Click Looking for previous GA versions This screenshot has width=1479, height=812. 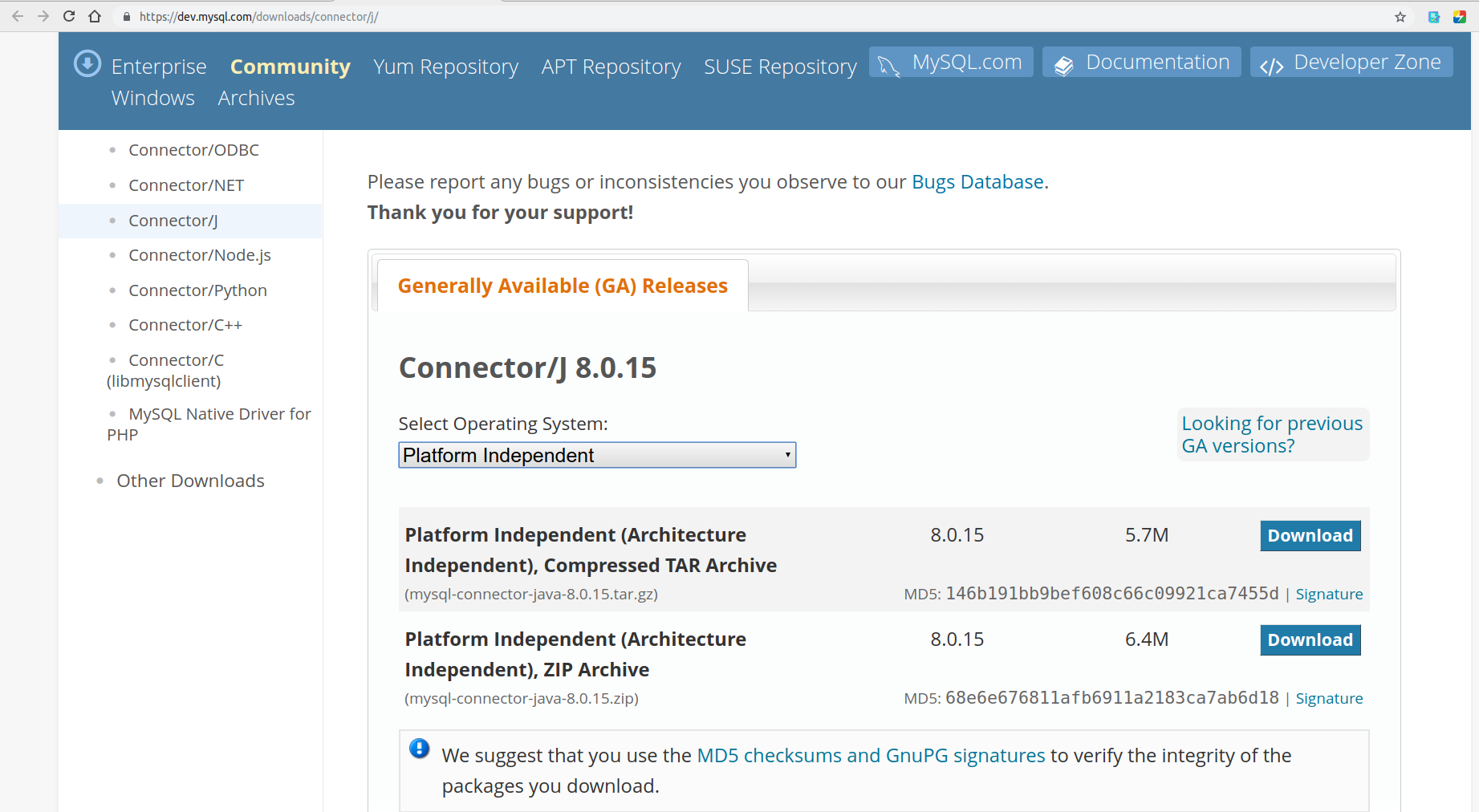(x=1272, y=434)
